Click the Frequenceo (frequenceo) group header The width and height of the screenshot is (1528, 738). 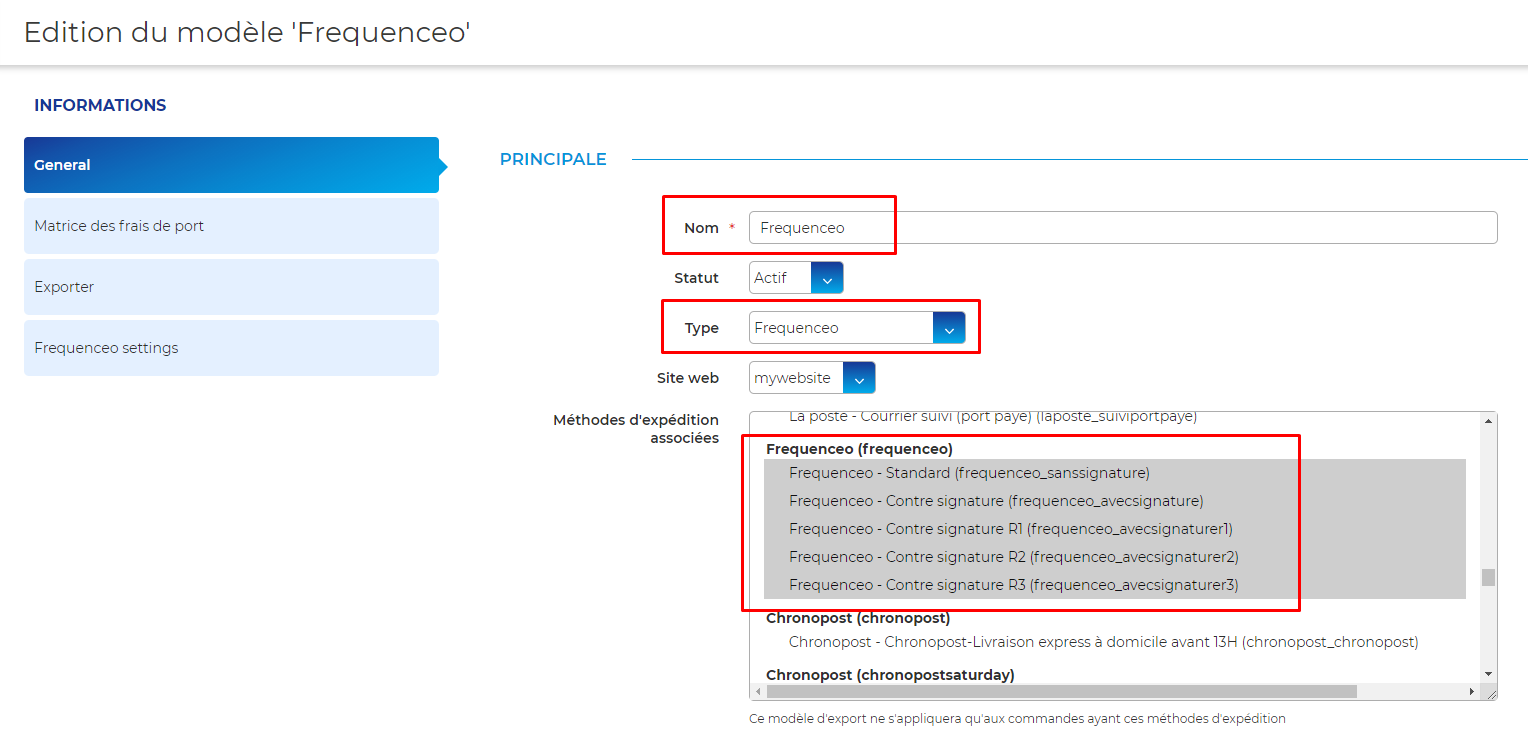click(x=859, y=449)
